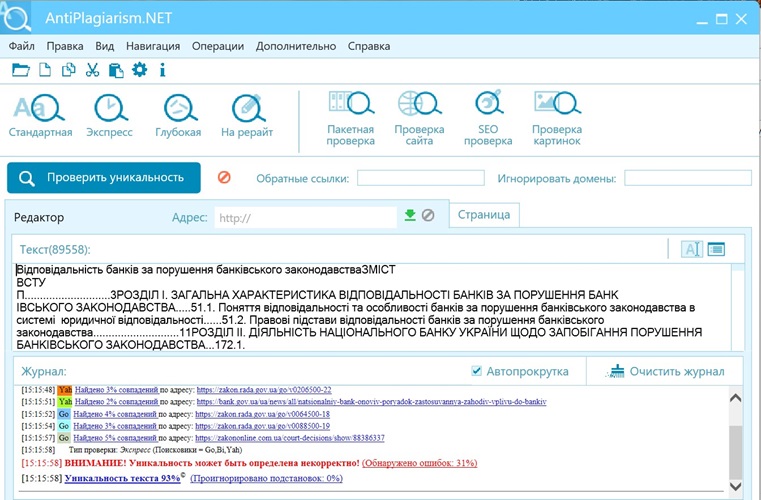Open Пакетная проверка
The width and height of the screenshot is (761, 500).
(350, 118)
